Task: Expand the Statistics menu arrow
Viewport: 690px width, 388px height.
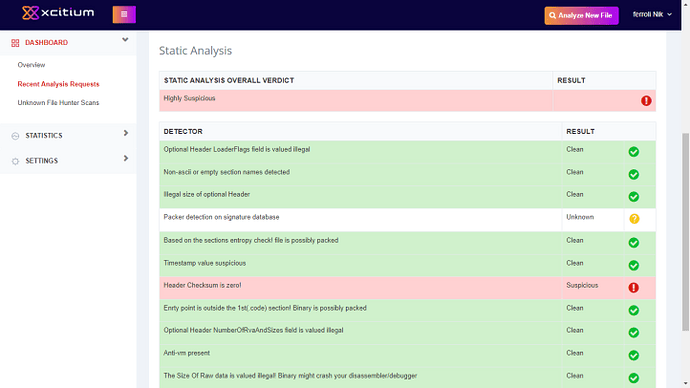Action: (126, 133)
